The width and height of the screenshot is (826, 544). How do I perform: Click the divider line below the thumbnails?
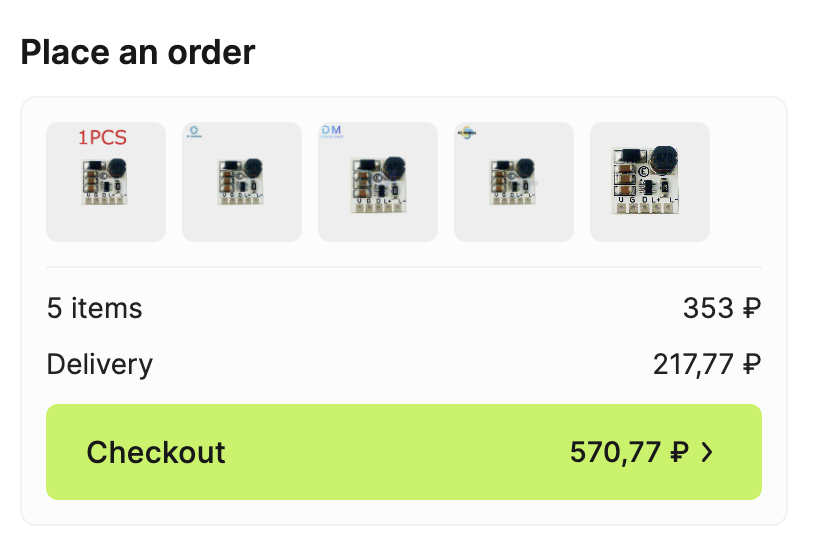pyautogui.click(x=404, y=267)
